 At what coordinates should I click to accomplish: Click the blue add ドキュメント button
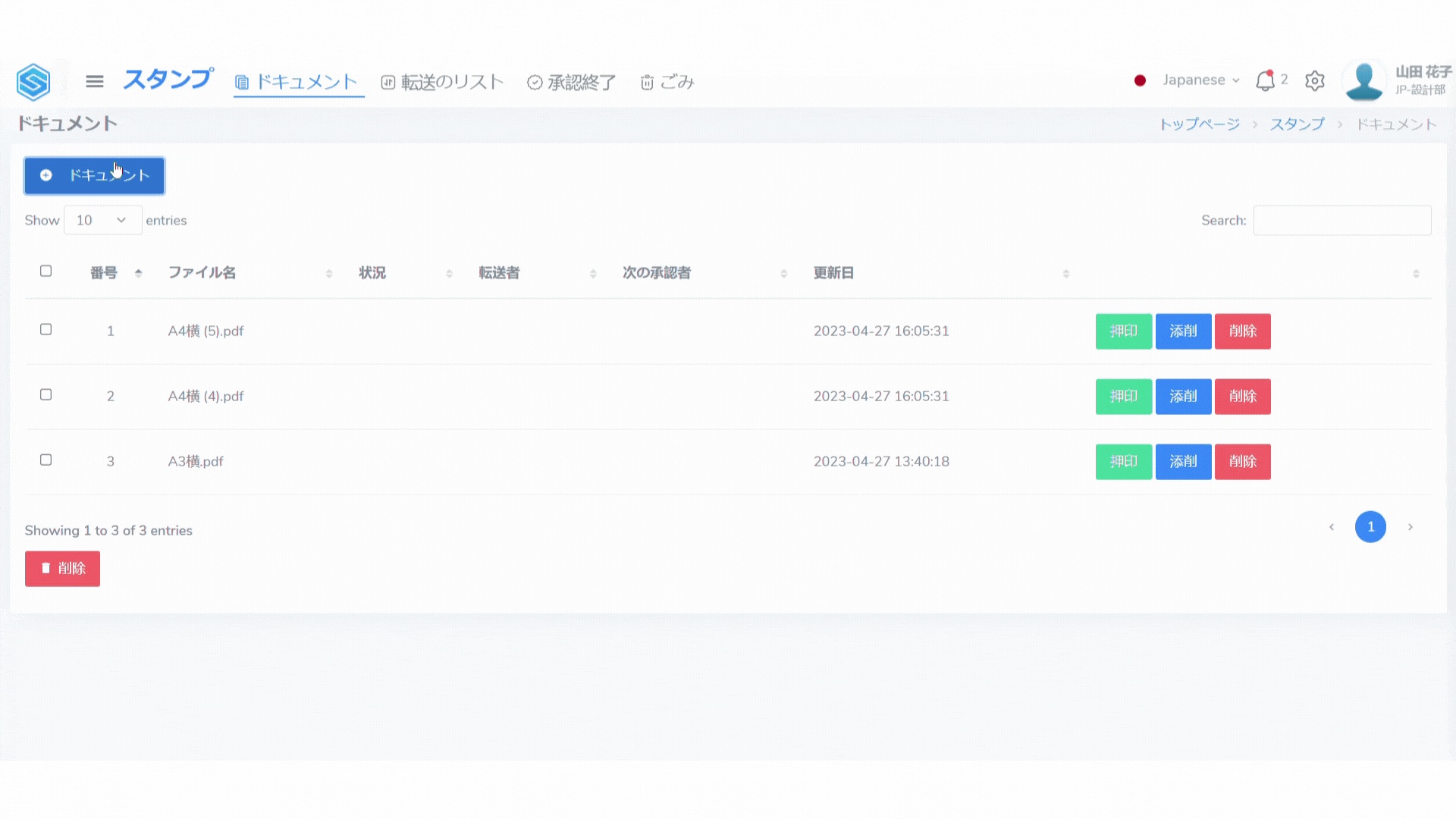point(95,176)
